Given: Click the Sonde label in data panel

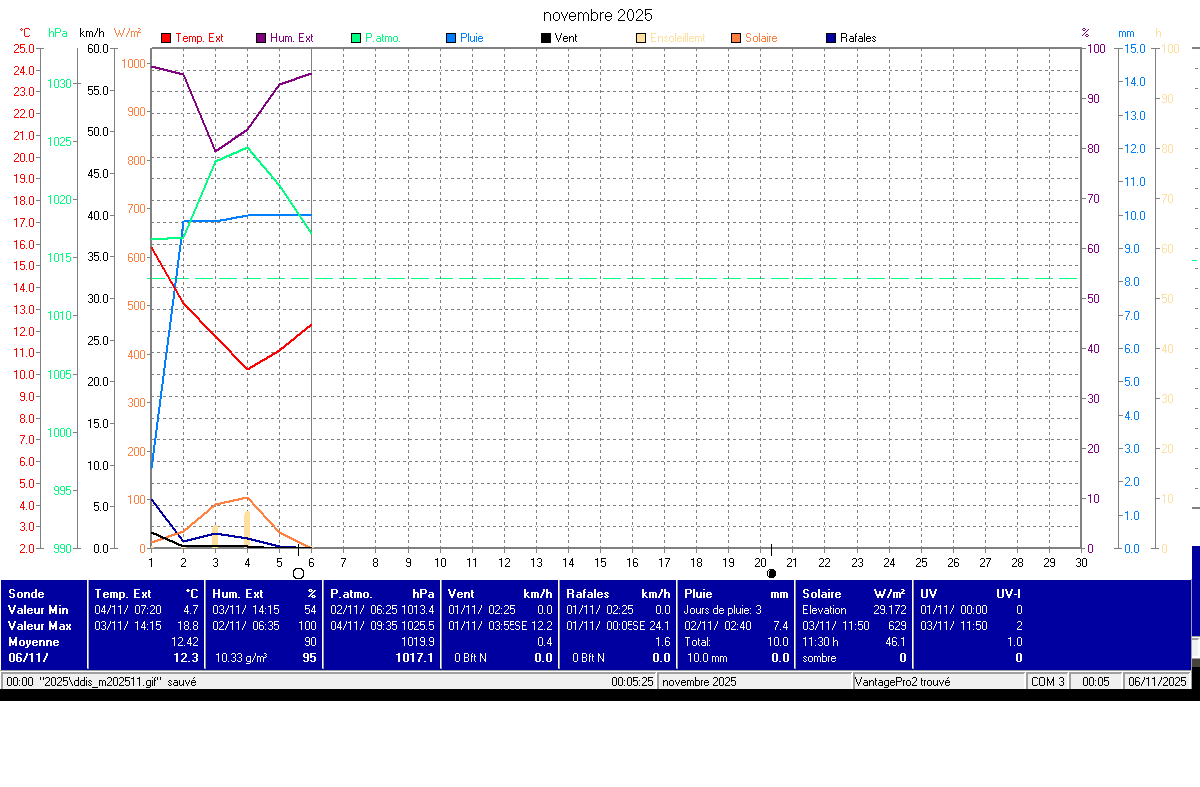Looking at the screenshot, I should click(26, 593).
